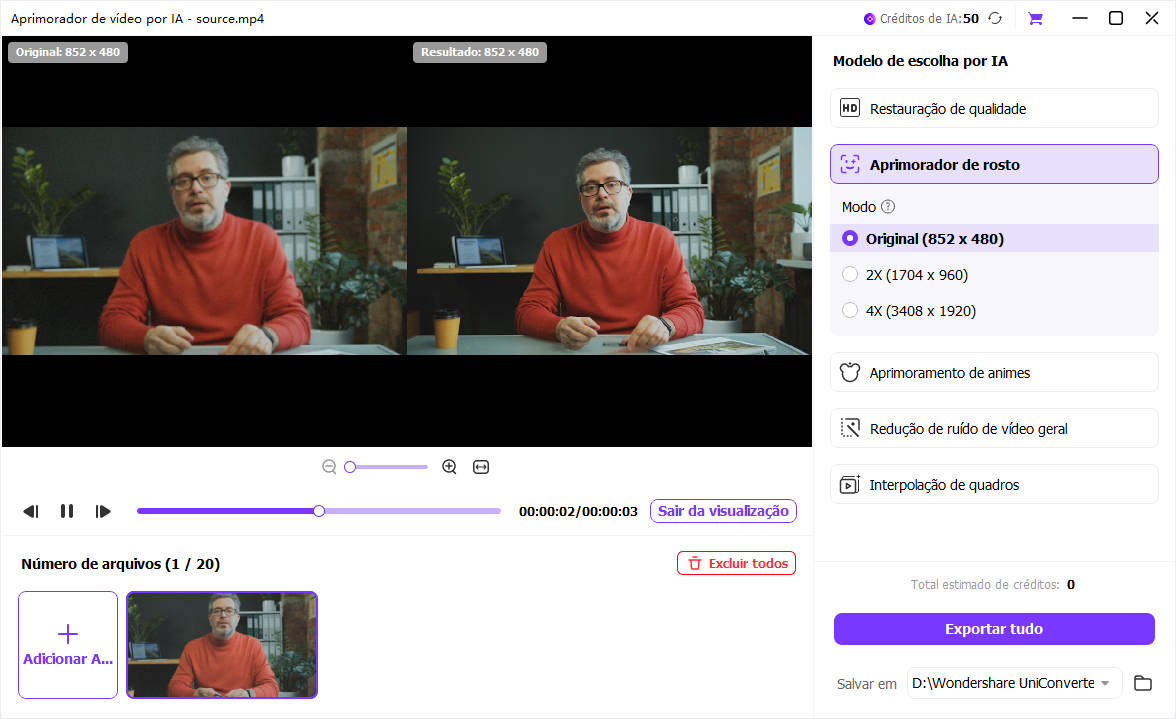The image size is (1176, 719).
Task: Zoom out the preview with the minus magnifier
Action: pos(328,466)
